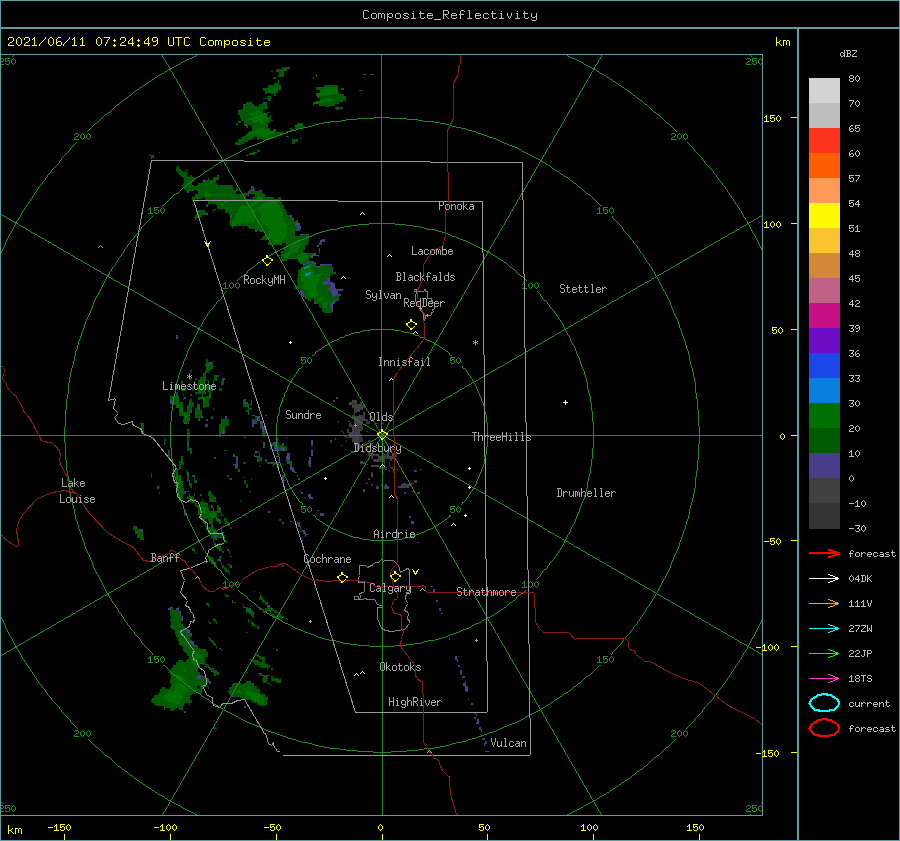Select the Cochrane label

pyautogui.click(x=327, y=559)
